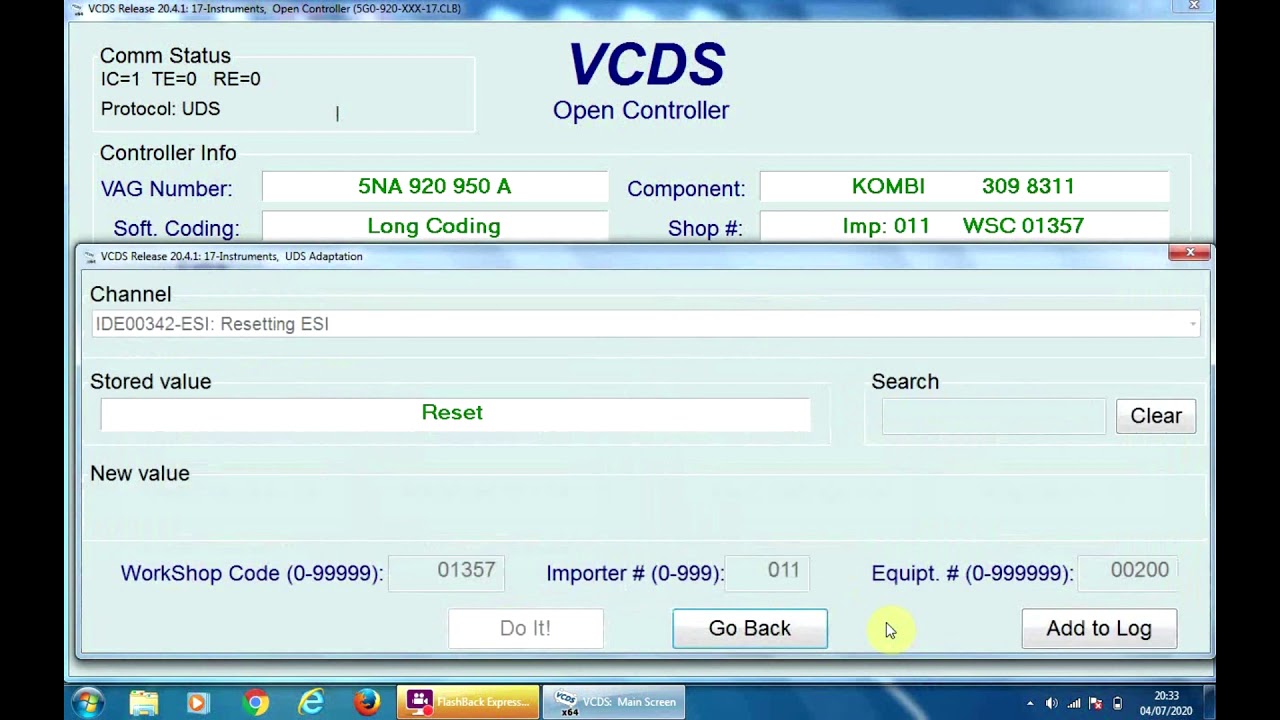
Task: Click the Soft. Coding field Long Coding
Action: 435,226
